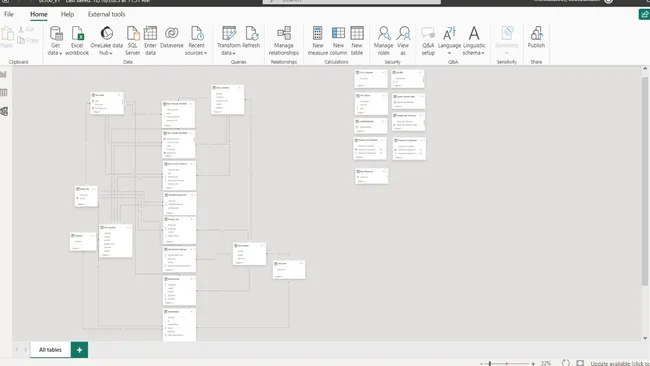Click the Reset layout circular icon

pyautogui.click(x=565, y=363)
